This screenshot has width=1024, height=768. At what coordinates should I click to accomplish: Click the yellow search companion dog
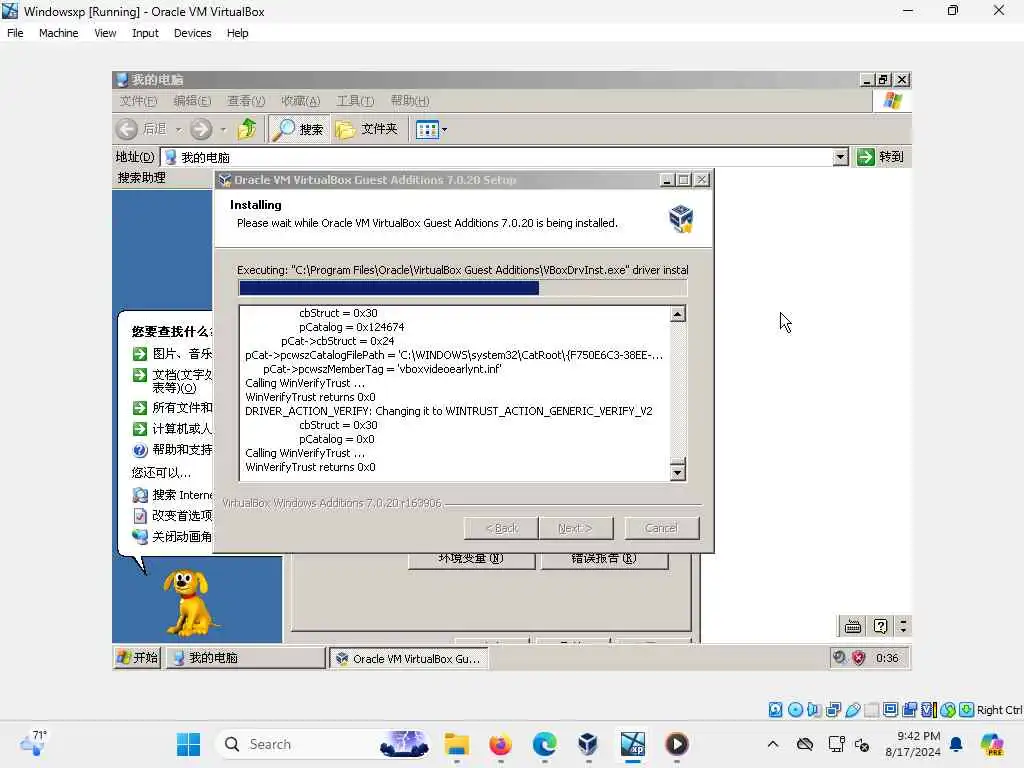tap(189, 603)
